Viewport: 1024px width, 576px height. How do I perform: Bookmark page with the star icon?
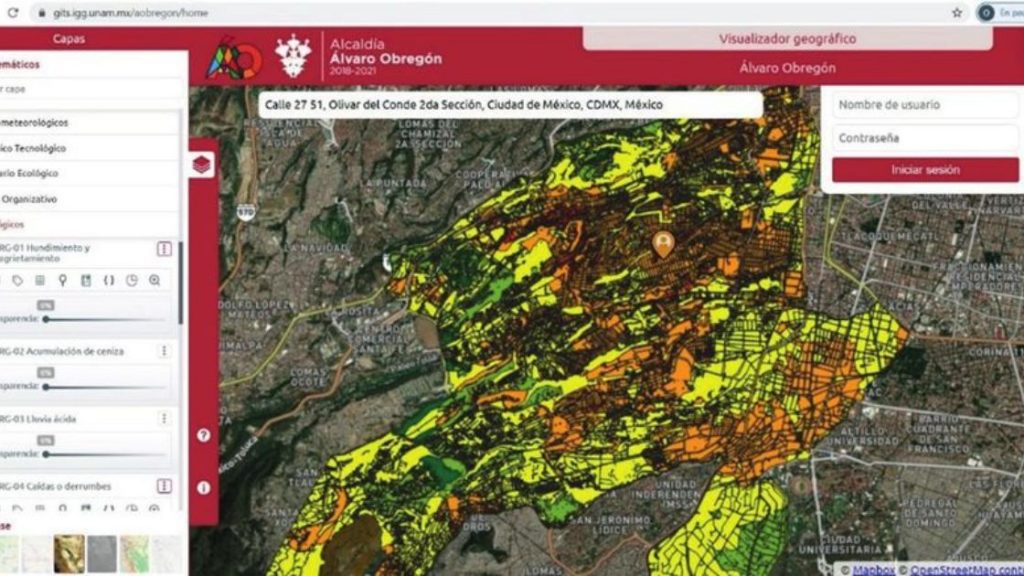click(x=957, y=13)
